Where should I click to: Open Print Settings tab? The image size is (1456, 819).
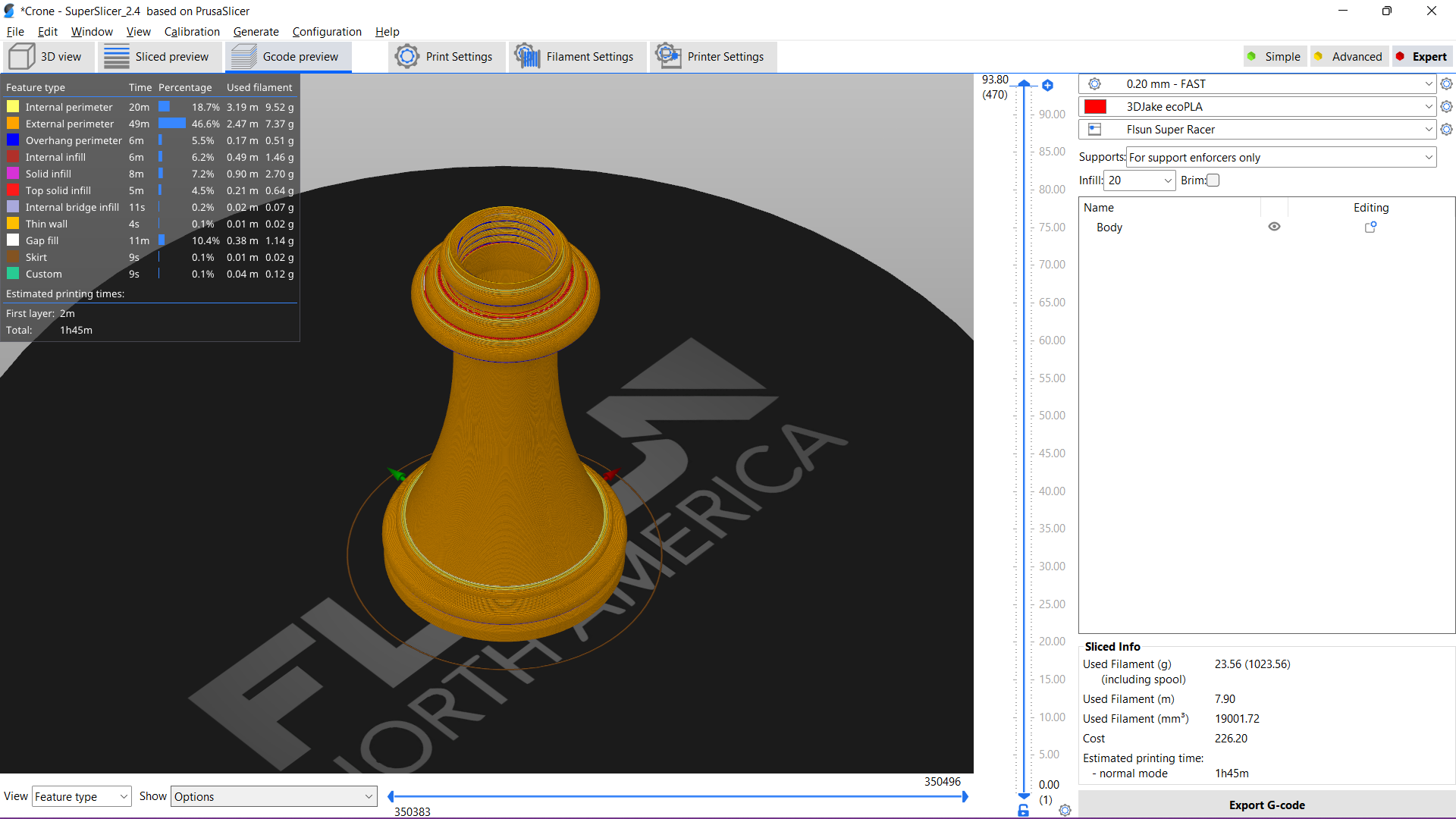click(447, 57)
